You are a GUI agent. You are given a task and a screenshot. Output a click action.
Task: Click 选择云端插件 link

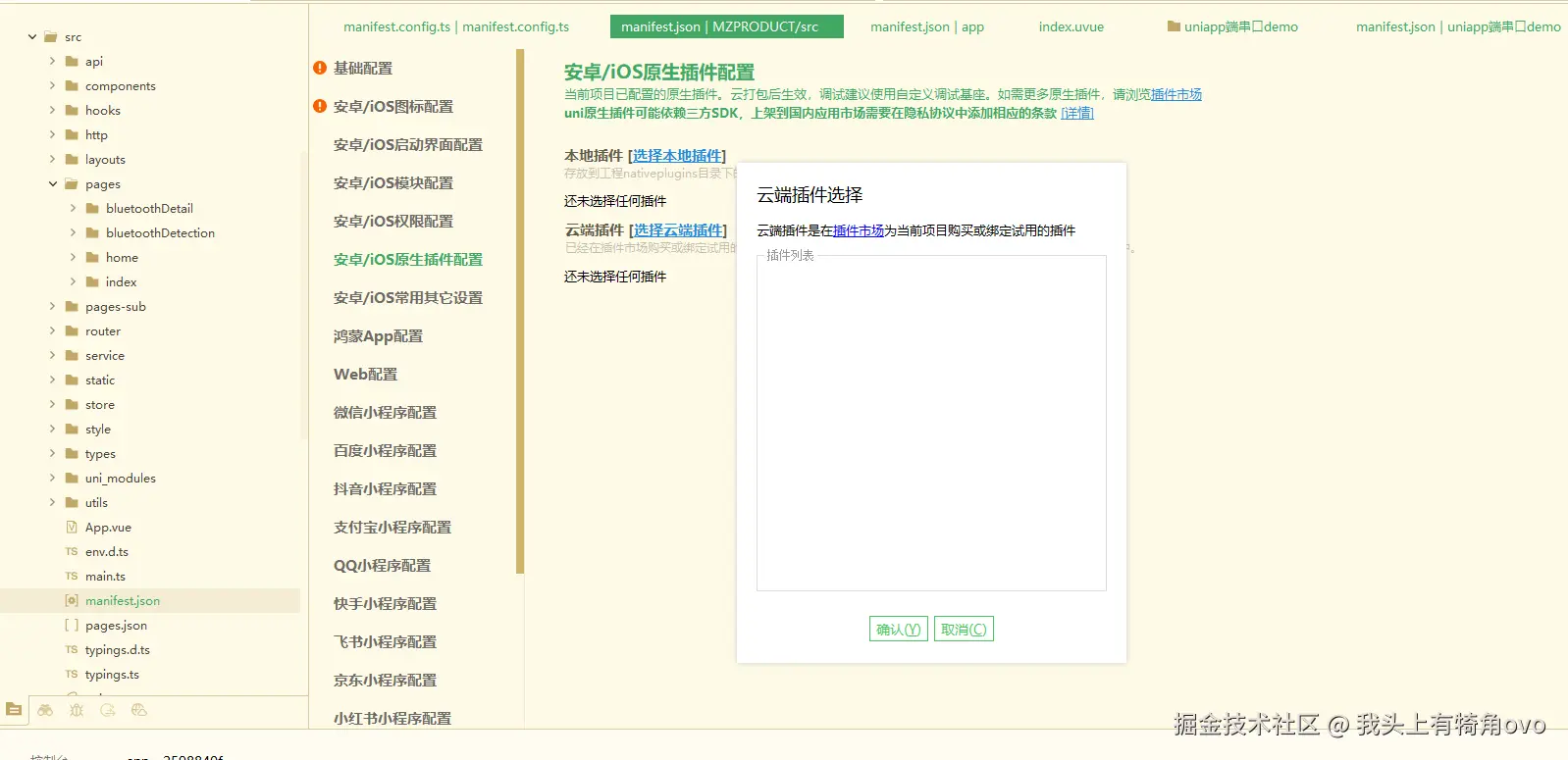coord(678,229)
